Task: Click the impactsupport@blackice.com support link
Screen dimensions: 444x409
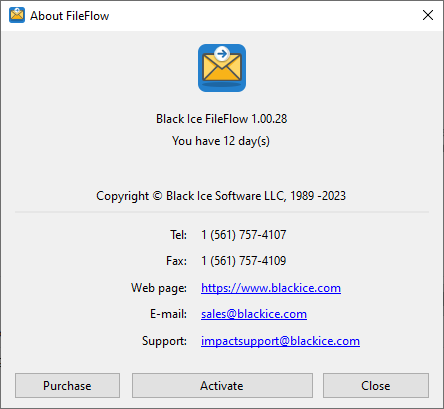Action: 280,341
